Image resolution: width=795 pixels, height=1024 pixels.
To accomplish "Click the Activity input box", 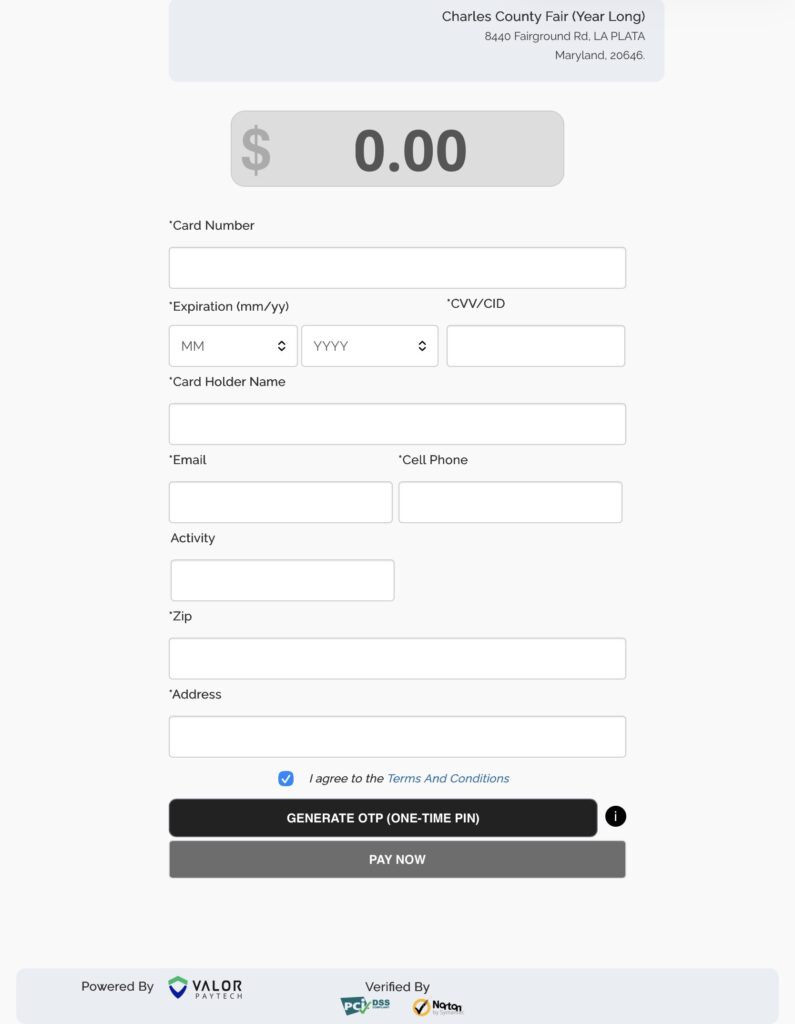I will [x=282, y=580].
